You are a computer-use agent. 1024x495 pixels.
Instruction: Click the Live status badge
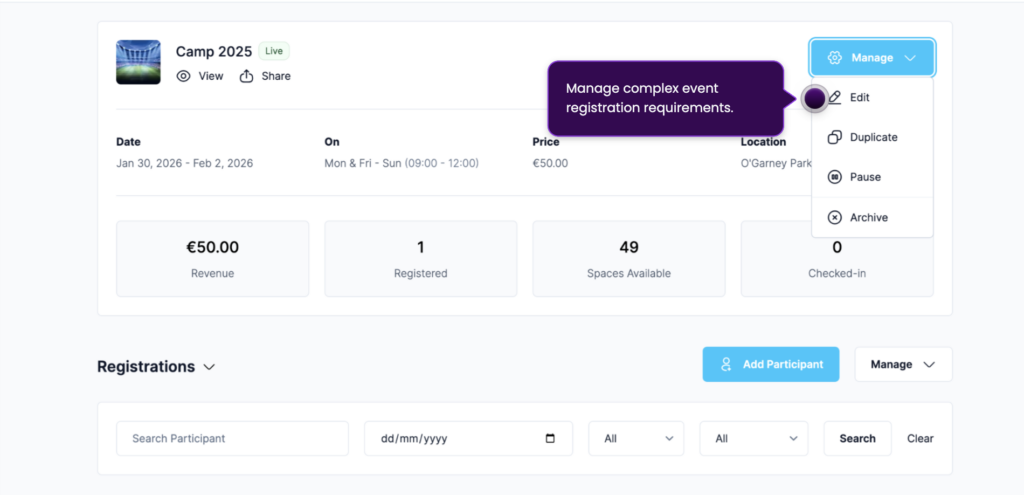274,51
